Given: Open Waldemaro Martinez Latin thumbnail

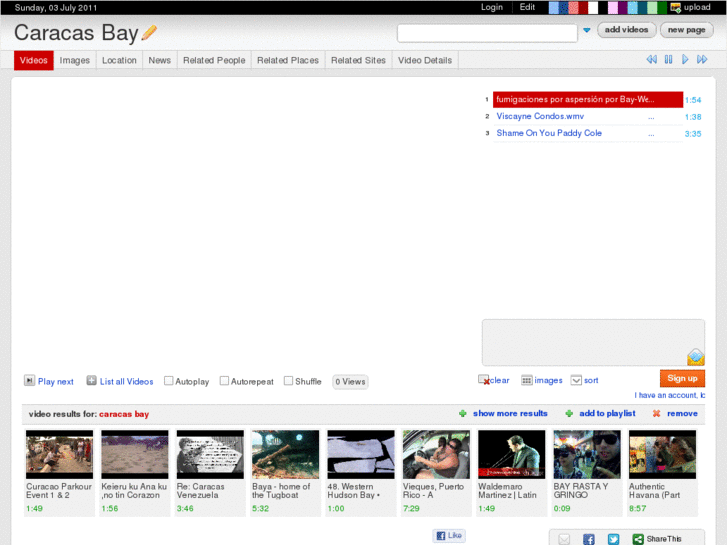Looking at the screenshot, I should tap(512, 454).
